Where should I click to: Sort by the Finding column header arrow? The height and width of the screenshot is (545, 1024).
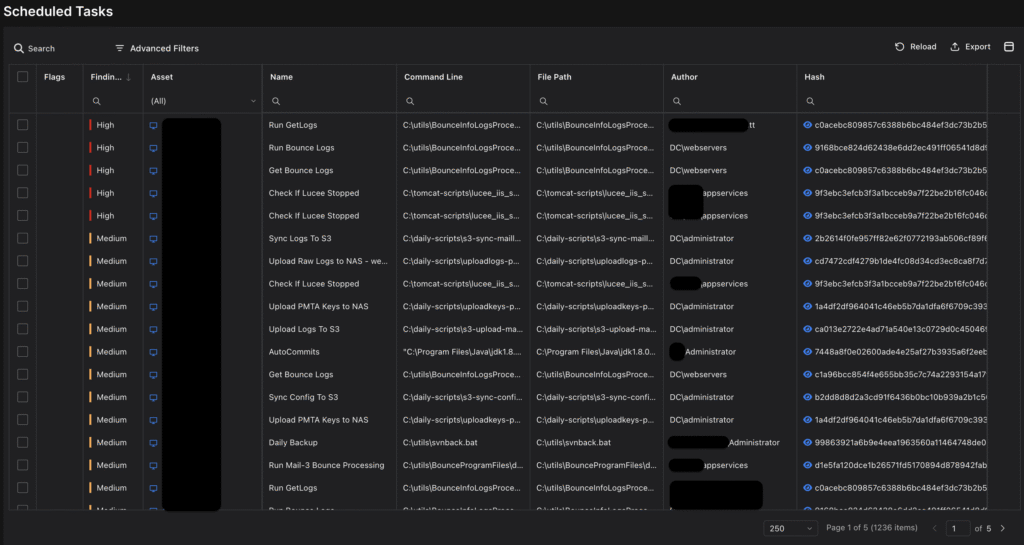127,77
